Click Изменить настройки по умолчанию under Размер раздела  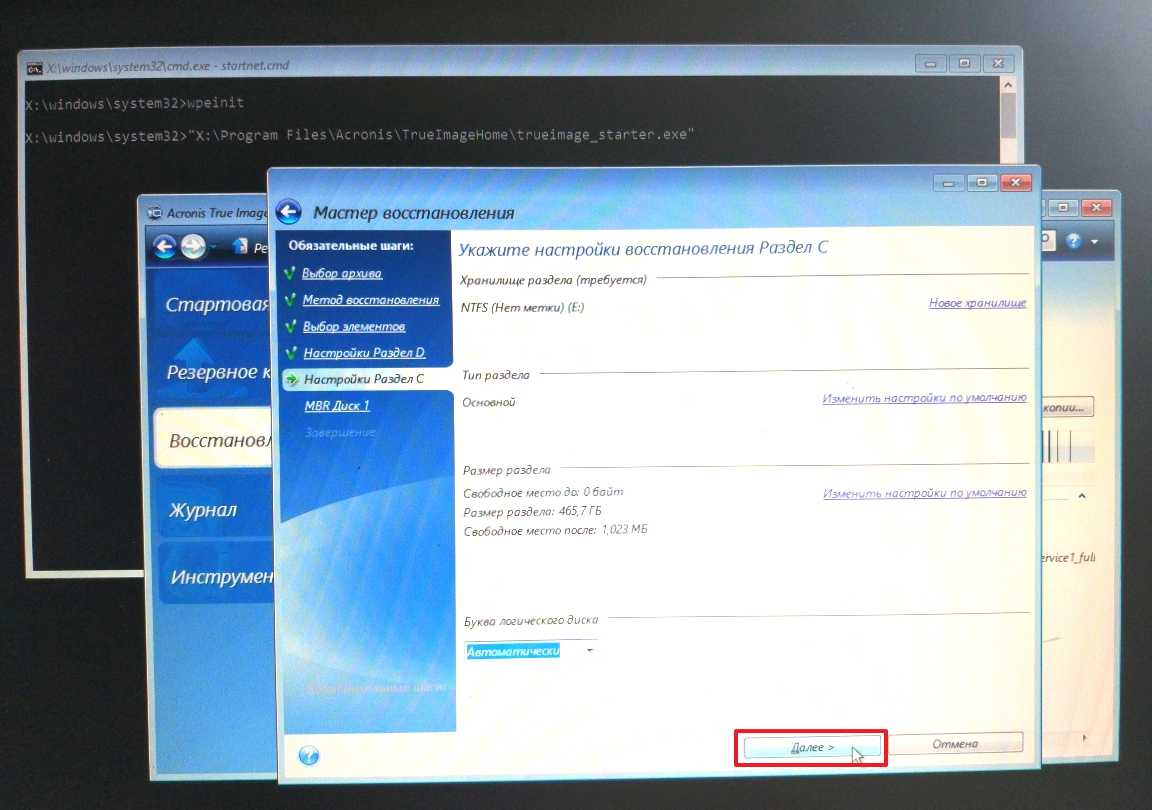tap(924, 492)
